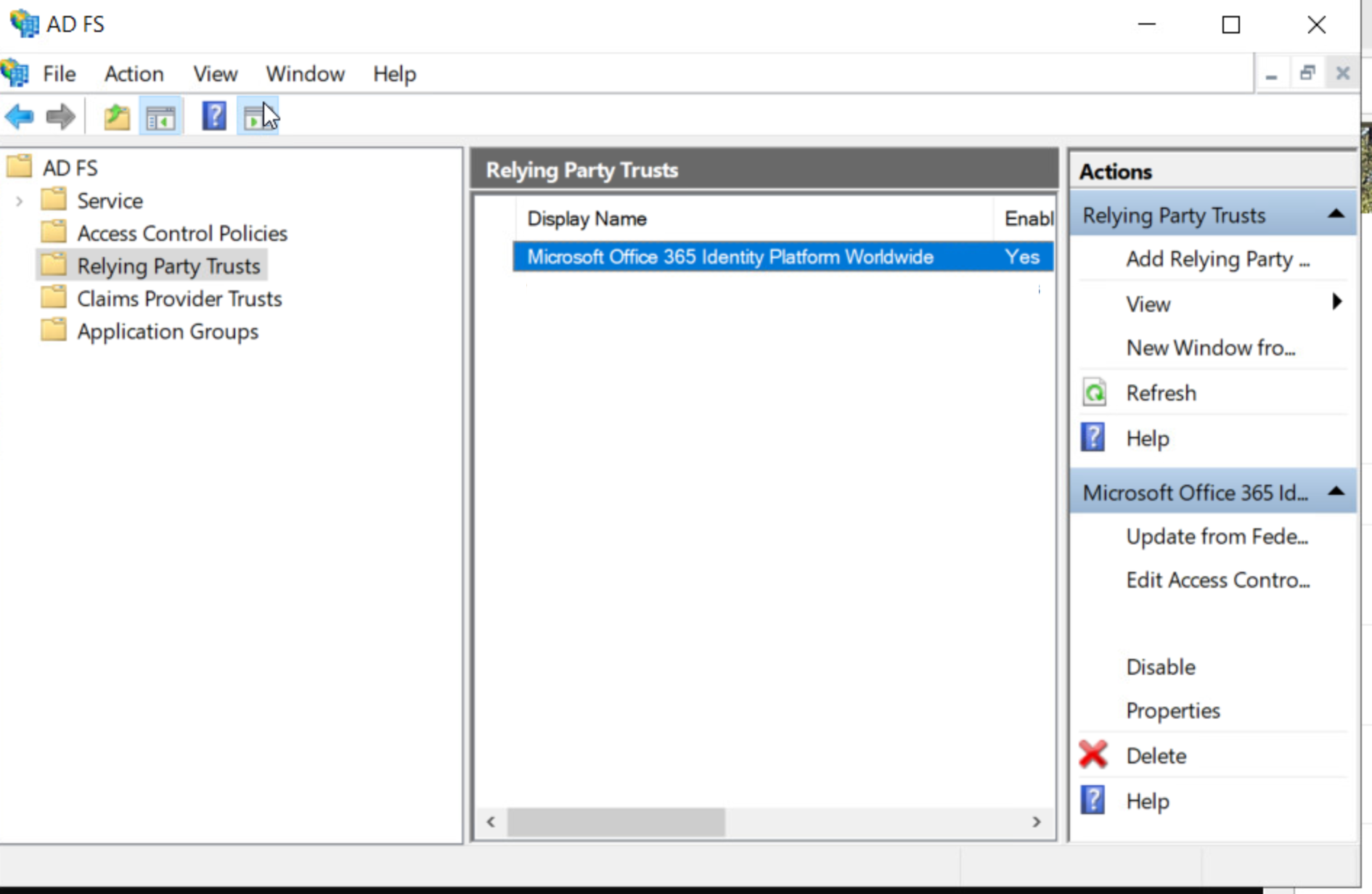Expand the Service tree node

click(20, 200)
